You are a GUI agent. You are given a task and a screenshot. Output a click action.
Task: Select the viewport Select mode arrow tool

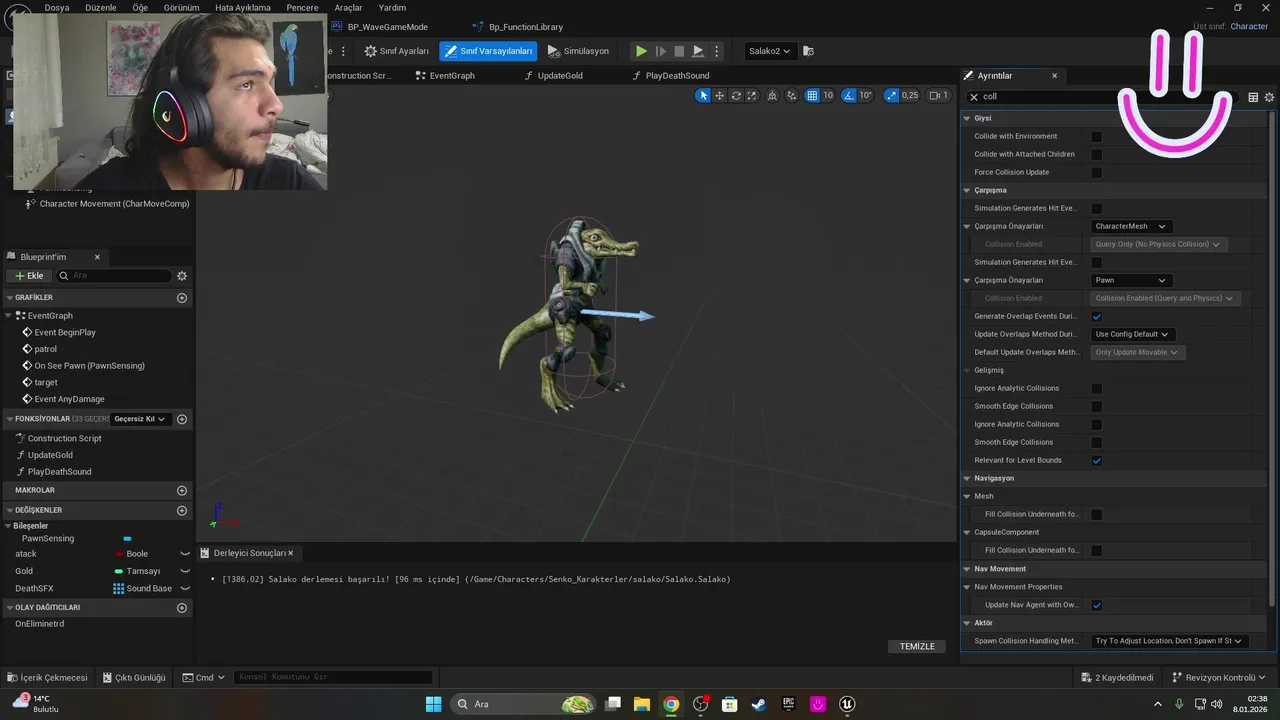703,95
